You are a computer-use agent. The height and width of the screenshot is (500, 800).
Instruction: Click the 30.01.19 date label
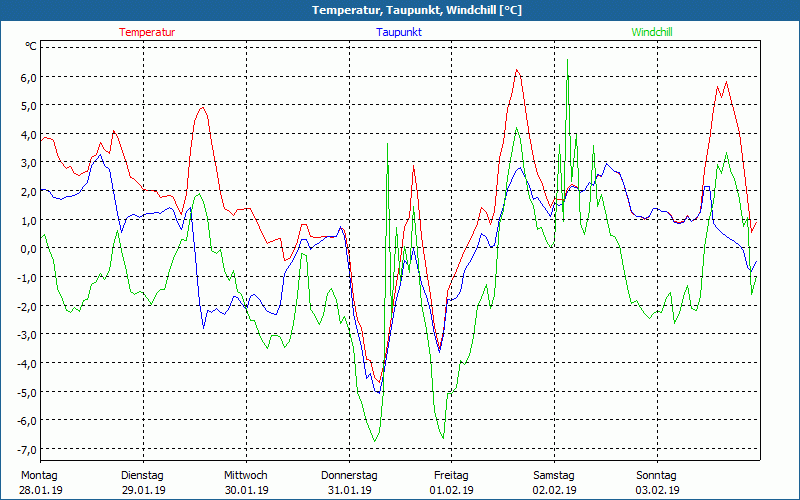[x=246, y=490]
